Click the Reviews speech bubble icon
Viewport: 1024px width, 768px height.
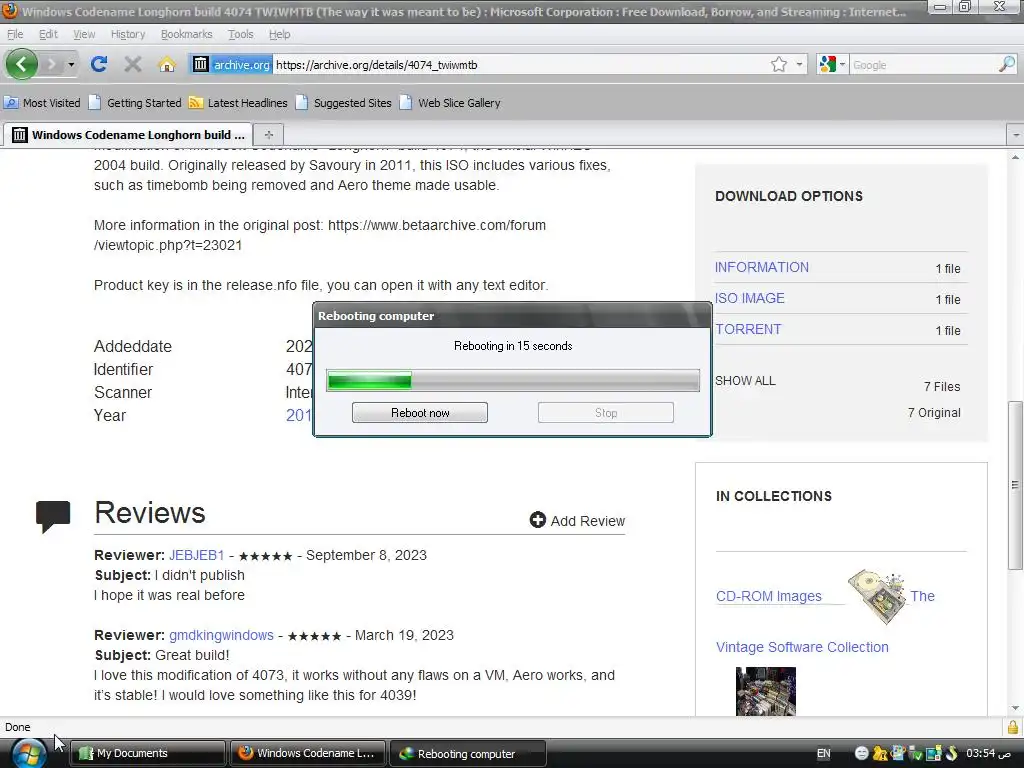53,517
